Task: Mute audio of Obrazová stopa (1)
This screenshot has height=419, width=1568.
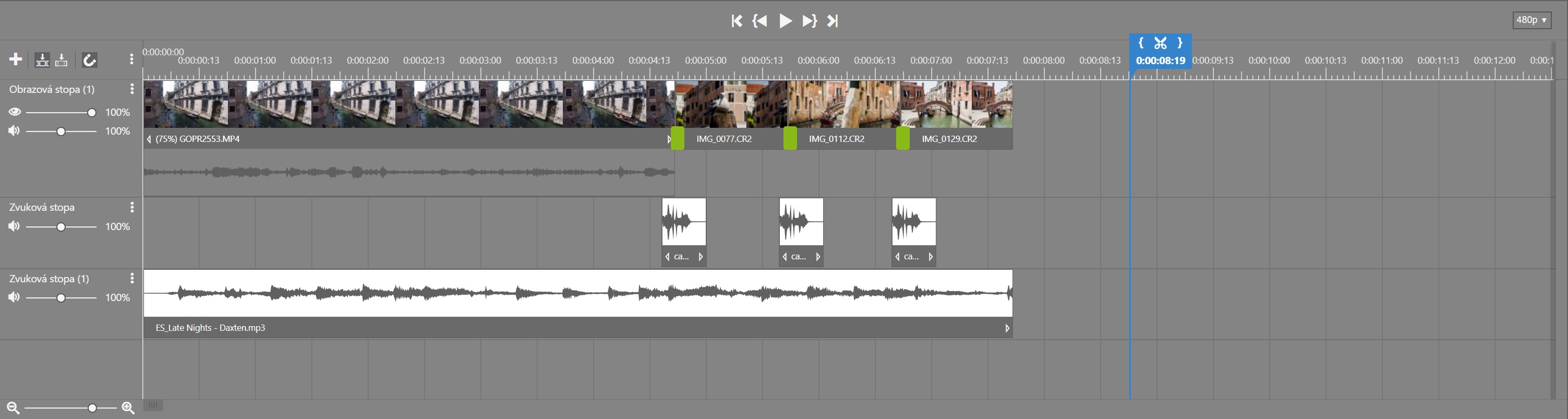Action: [x=14, y=131]
